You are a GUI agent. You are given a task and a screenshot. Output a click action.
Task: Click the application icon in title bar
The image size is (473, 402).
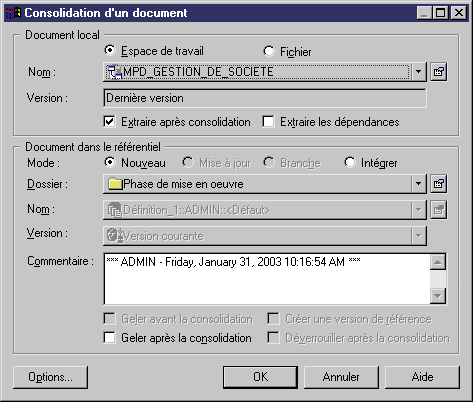(x=13, y=13)
